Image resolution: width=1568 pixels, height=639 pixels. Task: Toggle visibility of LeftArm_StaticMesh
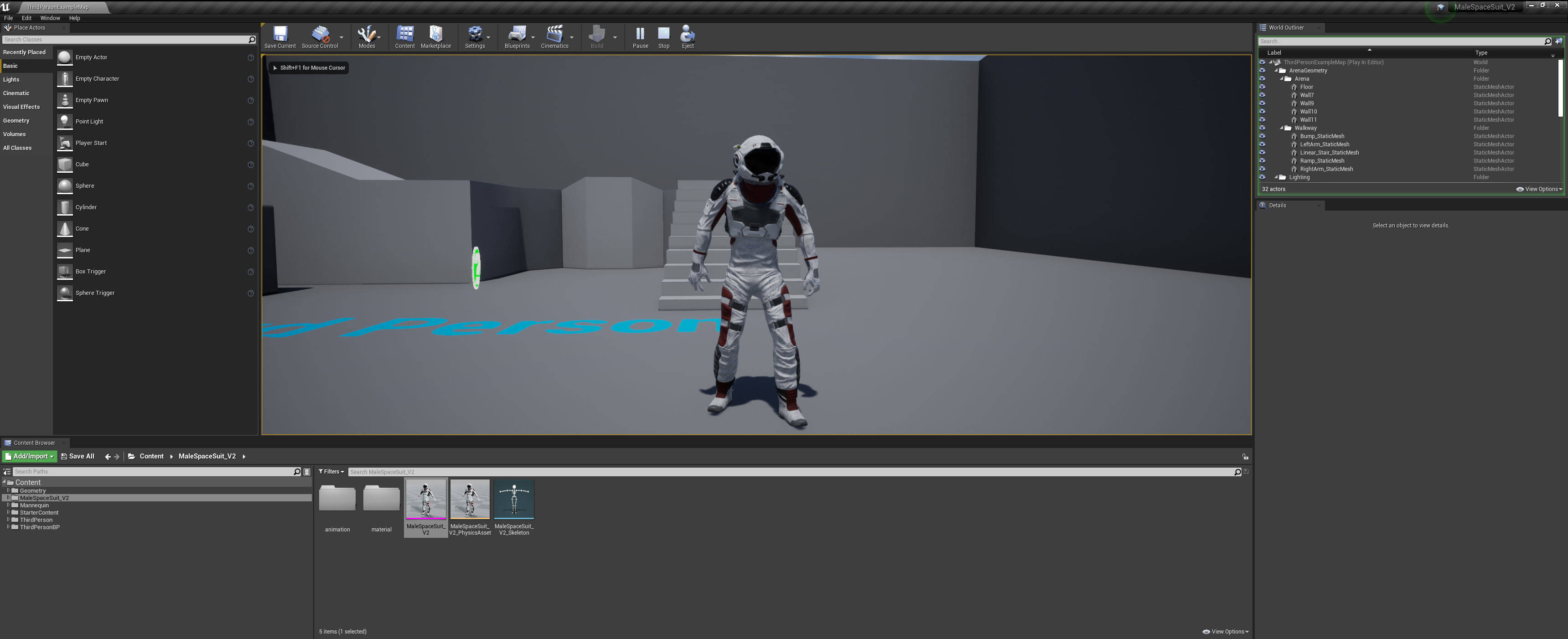pyautogui.click(x=1262, y=144)
